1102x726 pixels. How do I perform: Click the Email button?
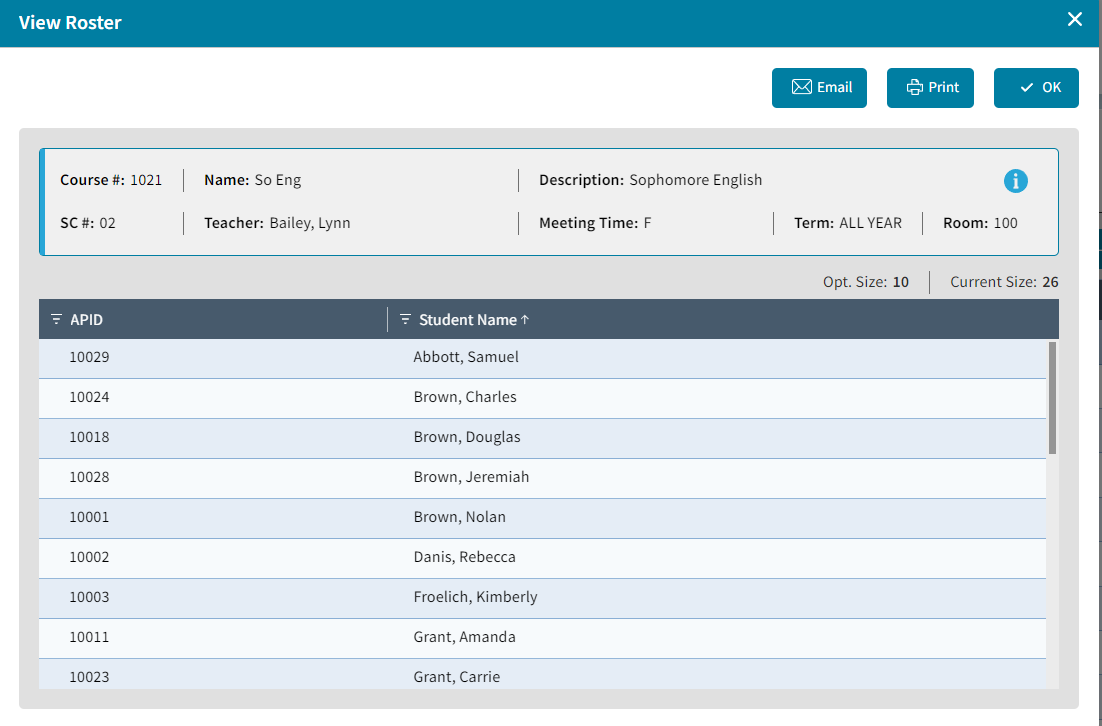click(x=819, y=88)
